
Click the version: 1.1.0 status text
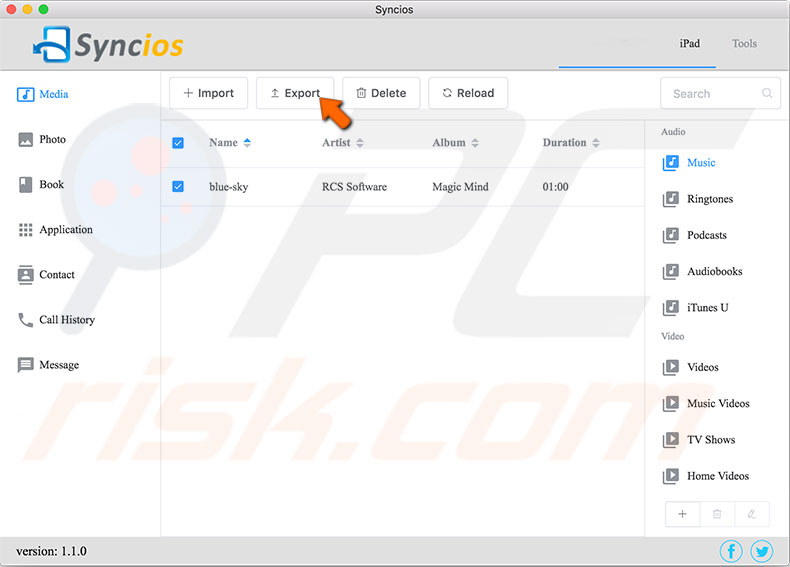pos(51,551)
